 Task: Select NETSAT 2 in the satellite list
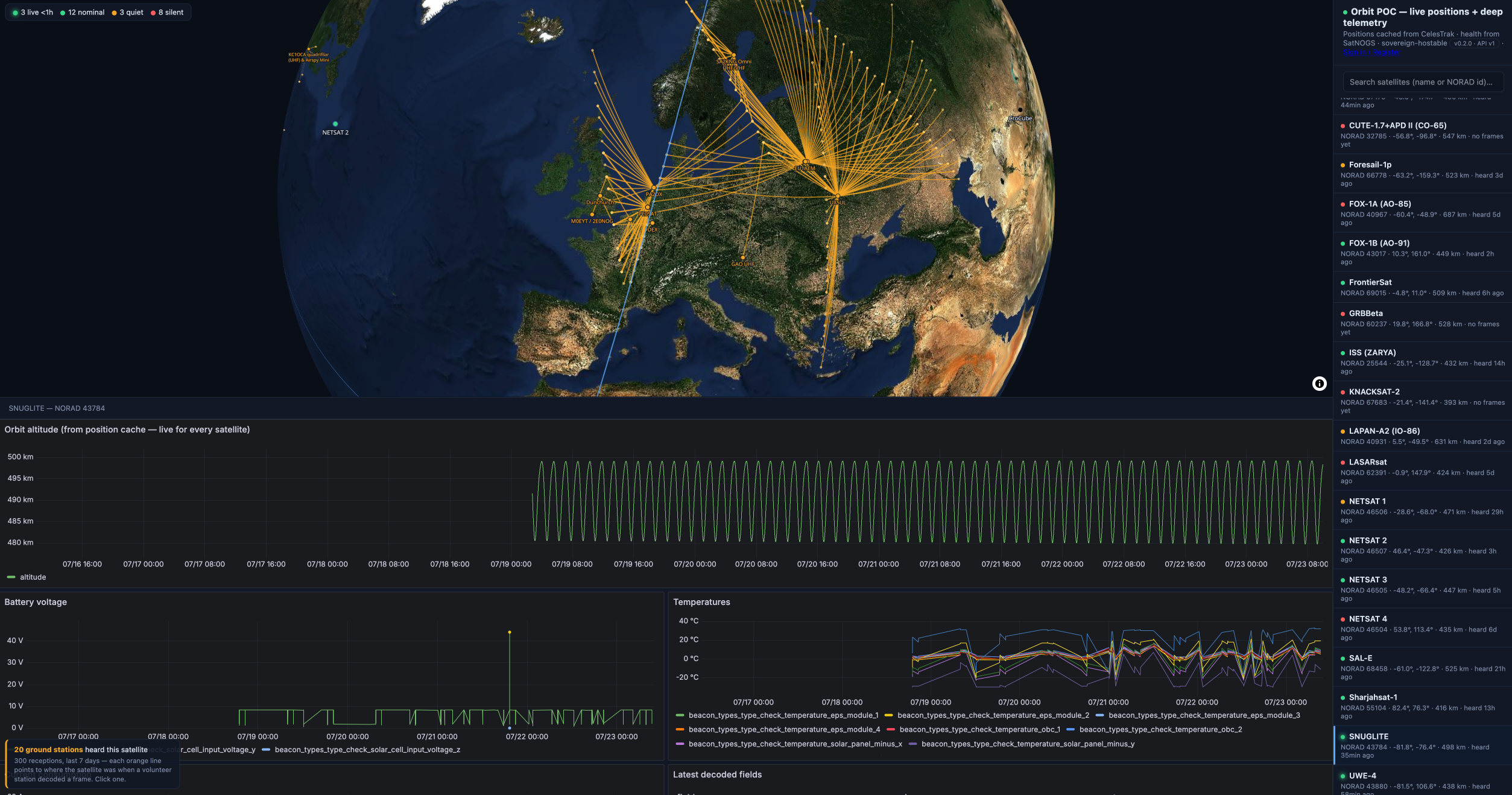pos(1422,550)
